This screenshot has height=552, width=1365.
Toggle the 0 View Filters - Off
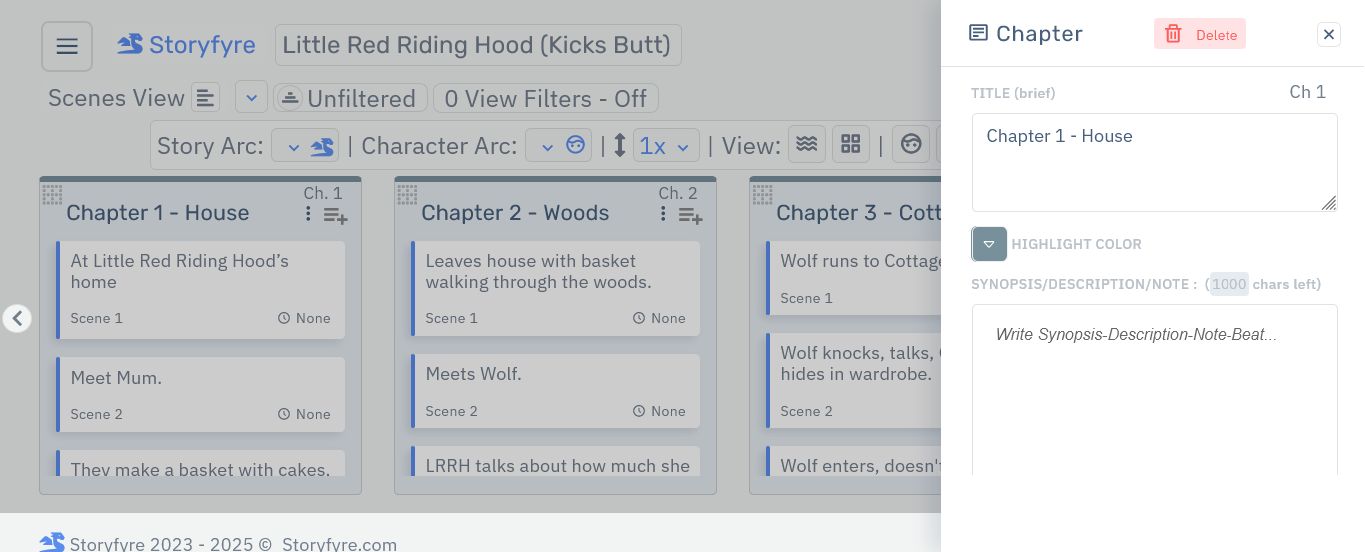pyautogui.click(x=545, y=98)
